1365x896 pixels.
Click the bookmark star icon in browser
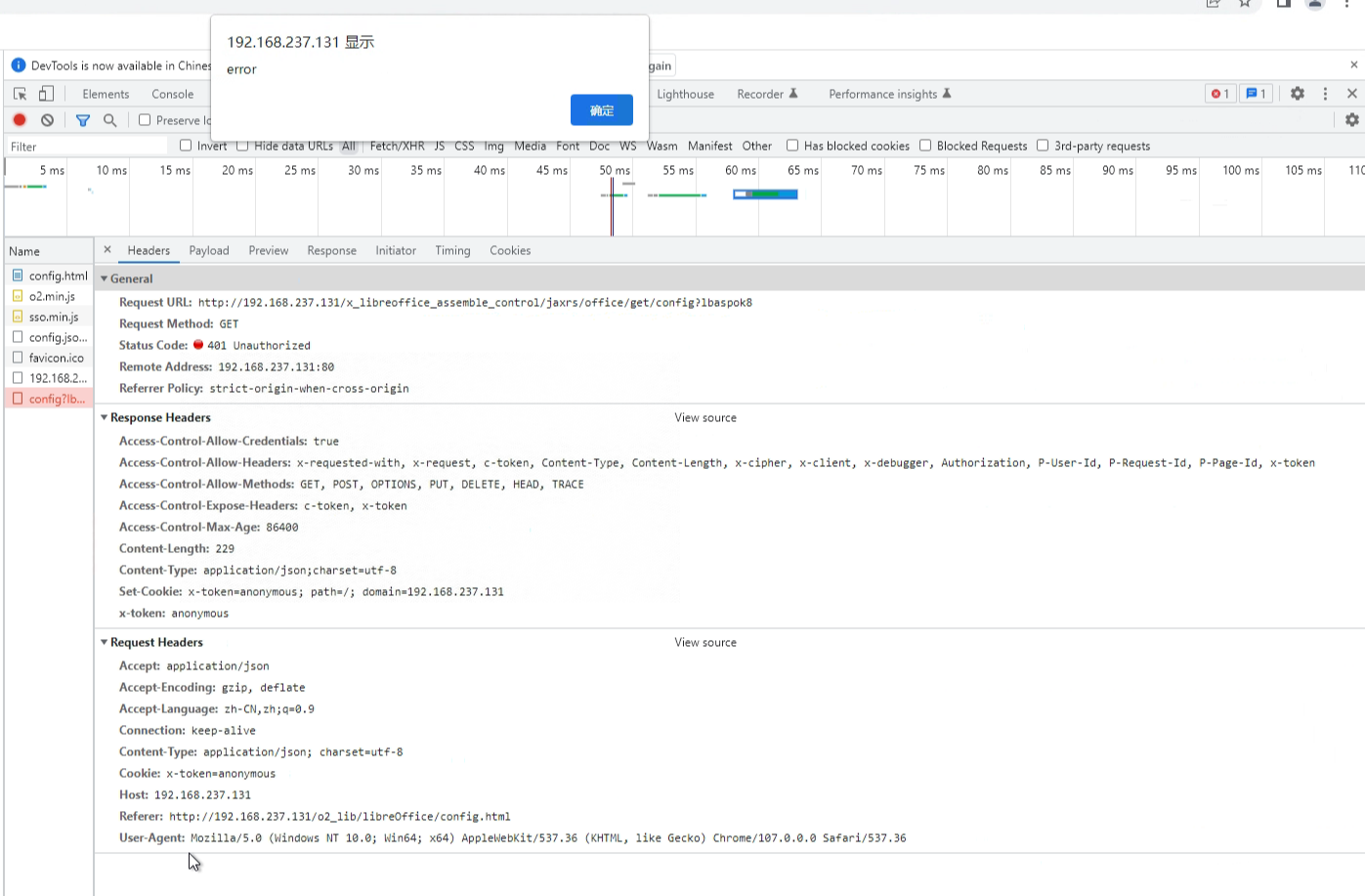click(x=1245, y=3)
